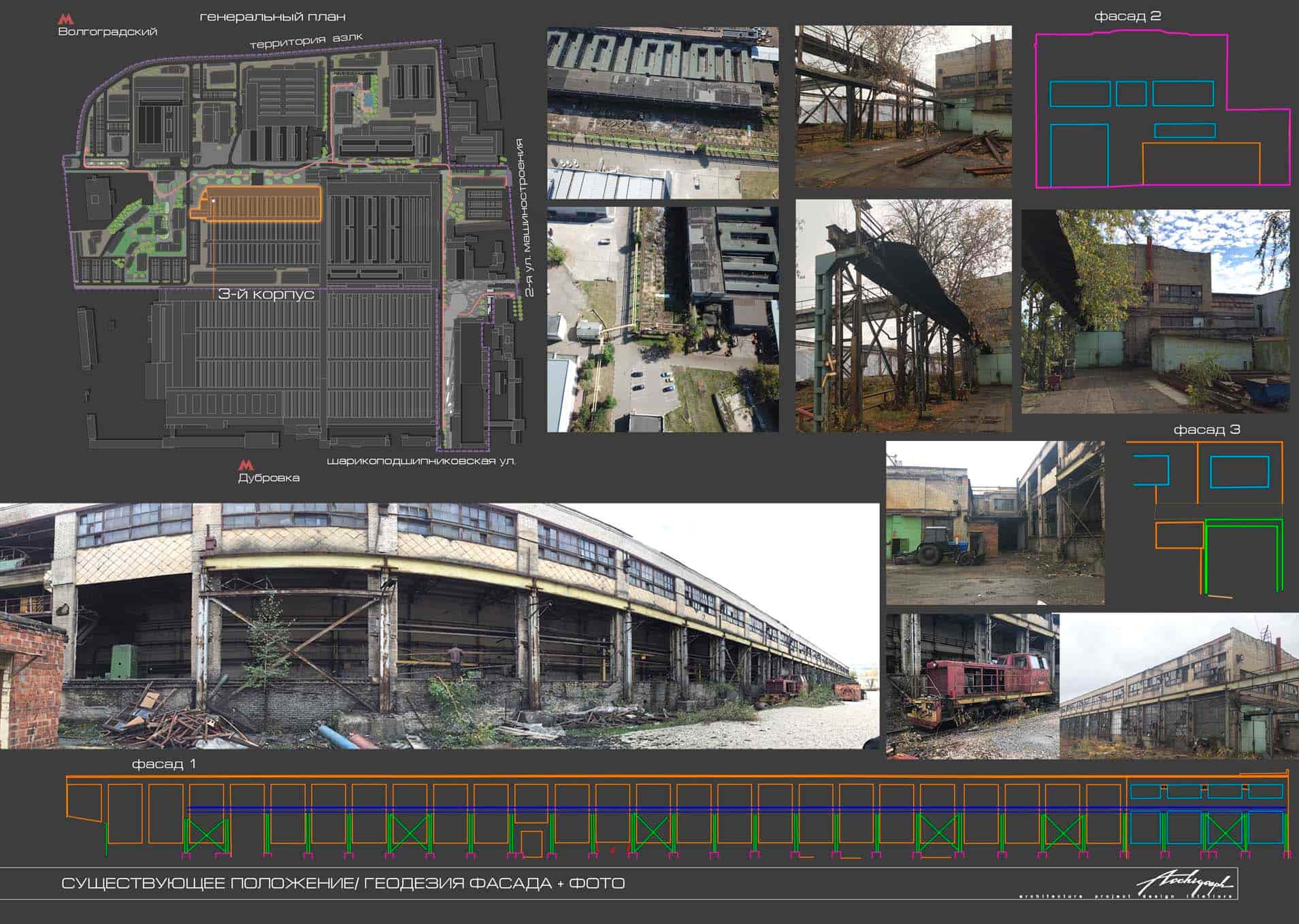1299x924 pixels.
Task: Click the Archigraph signature logo
Action: click(1185, 883)
